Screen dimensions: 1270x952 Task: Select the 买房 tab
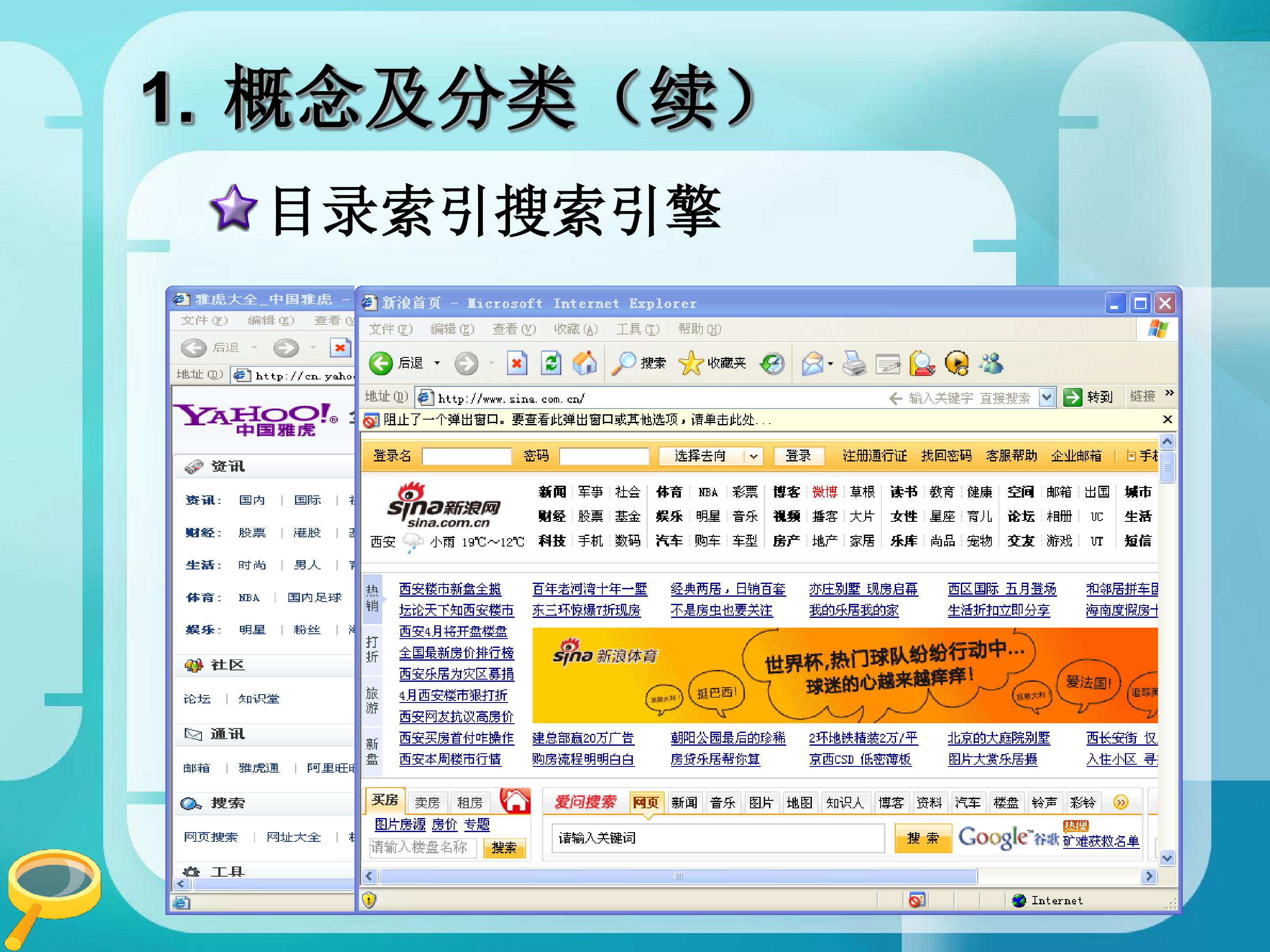click(x=385, y=800)
